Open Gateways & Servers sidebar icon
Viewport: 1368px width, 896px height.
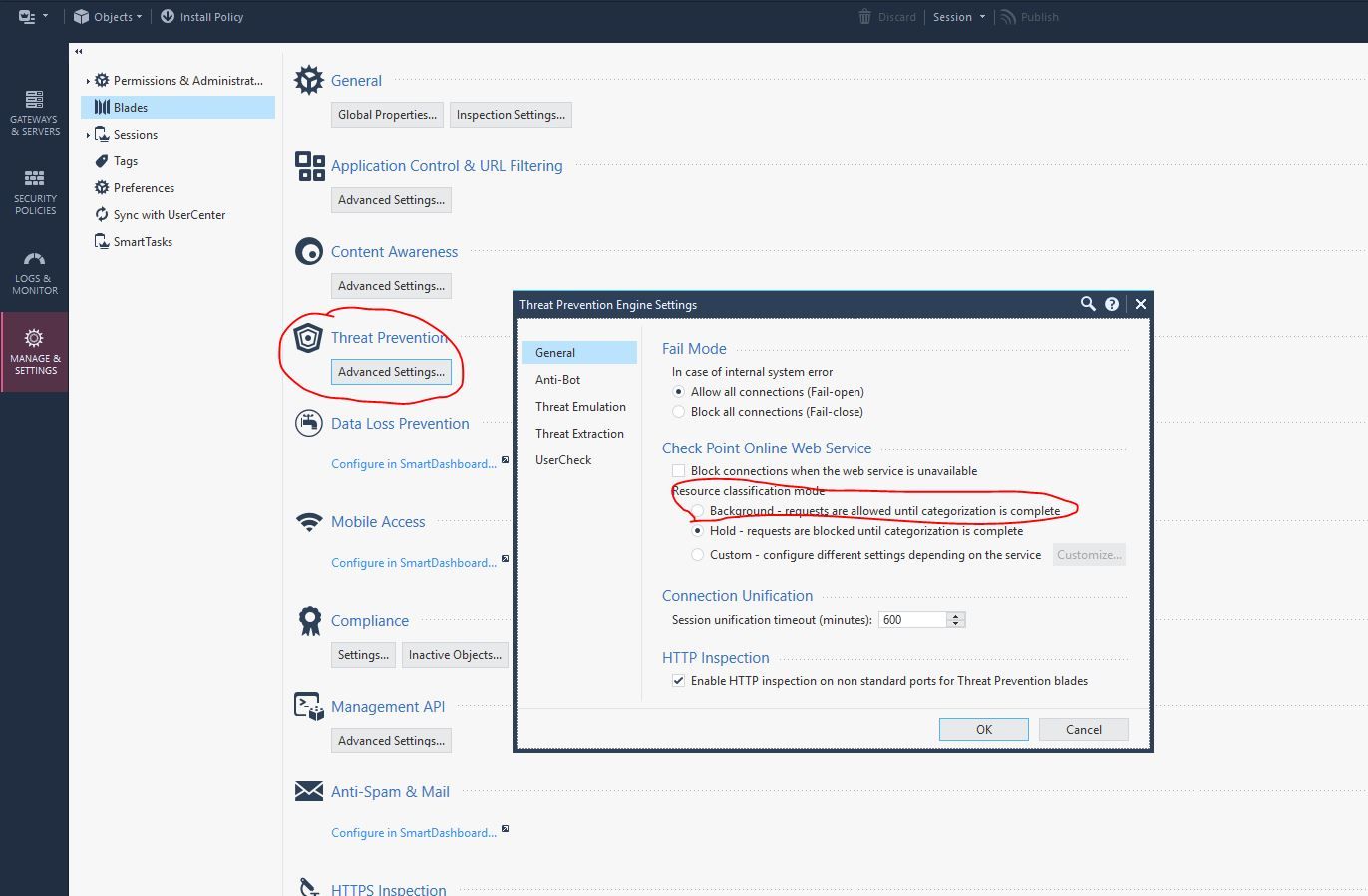34,111
